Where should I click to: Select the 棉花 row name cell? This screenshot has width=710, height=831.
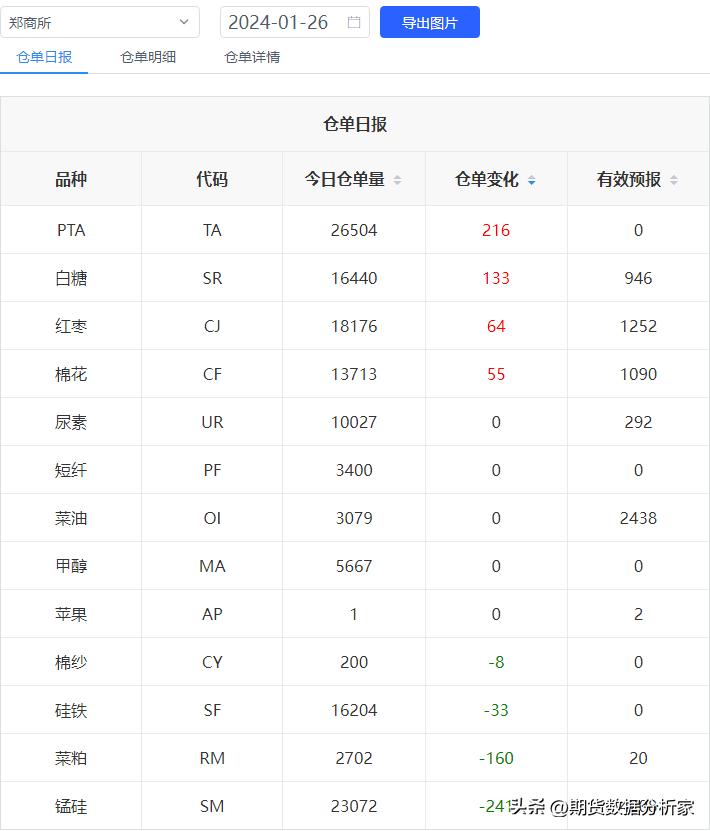point(71,374)
